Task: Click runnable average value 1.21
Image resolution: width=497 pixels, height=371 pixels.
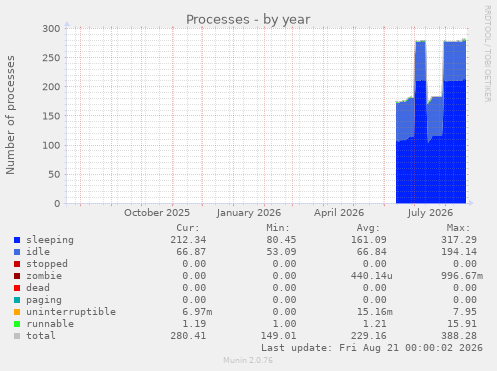Action: click(x=375, y=324)
